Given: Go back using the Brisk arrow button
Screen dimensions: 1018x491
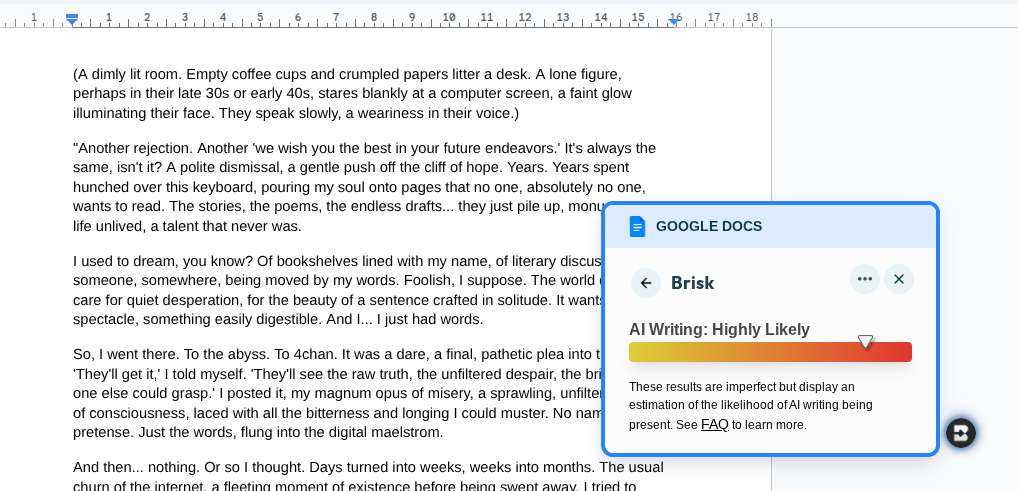Looking at the screenshot, I should pos(645,283).
